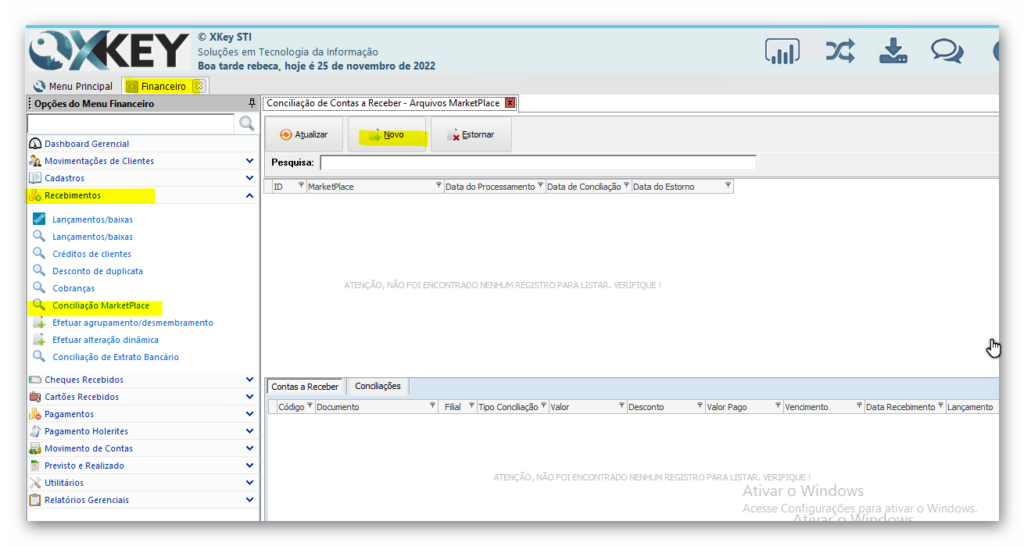This screenshot has width=1024, height=546.
Task: Expand the Pagamentos chevron
Action: coord(249,414)
